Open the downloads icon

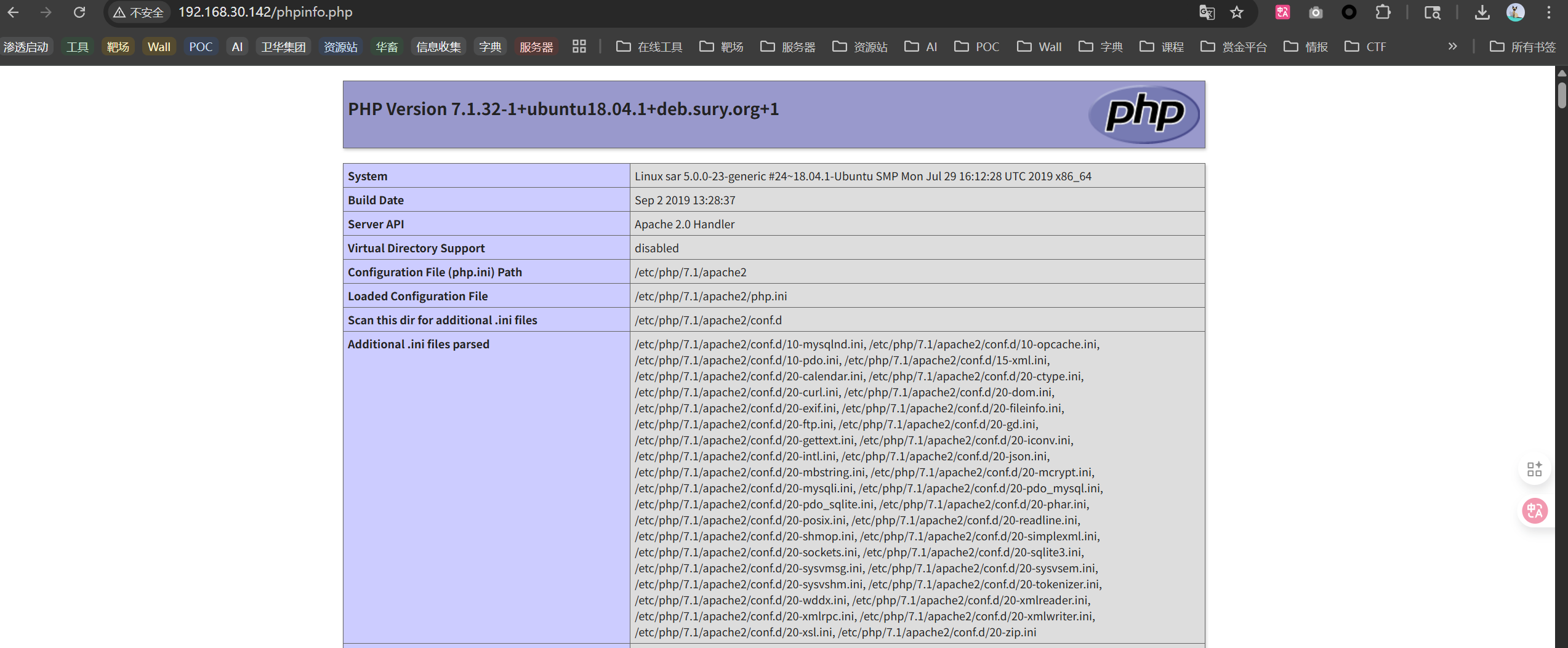click(1482, 12)
